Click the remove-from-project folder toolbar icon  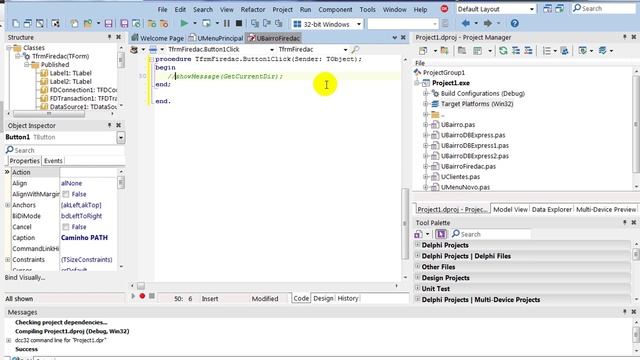click(x=164, y=24)
